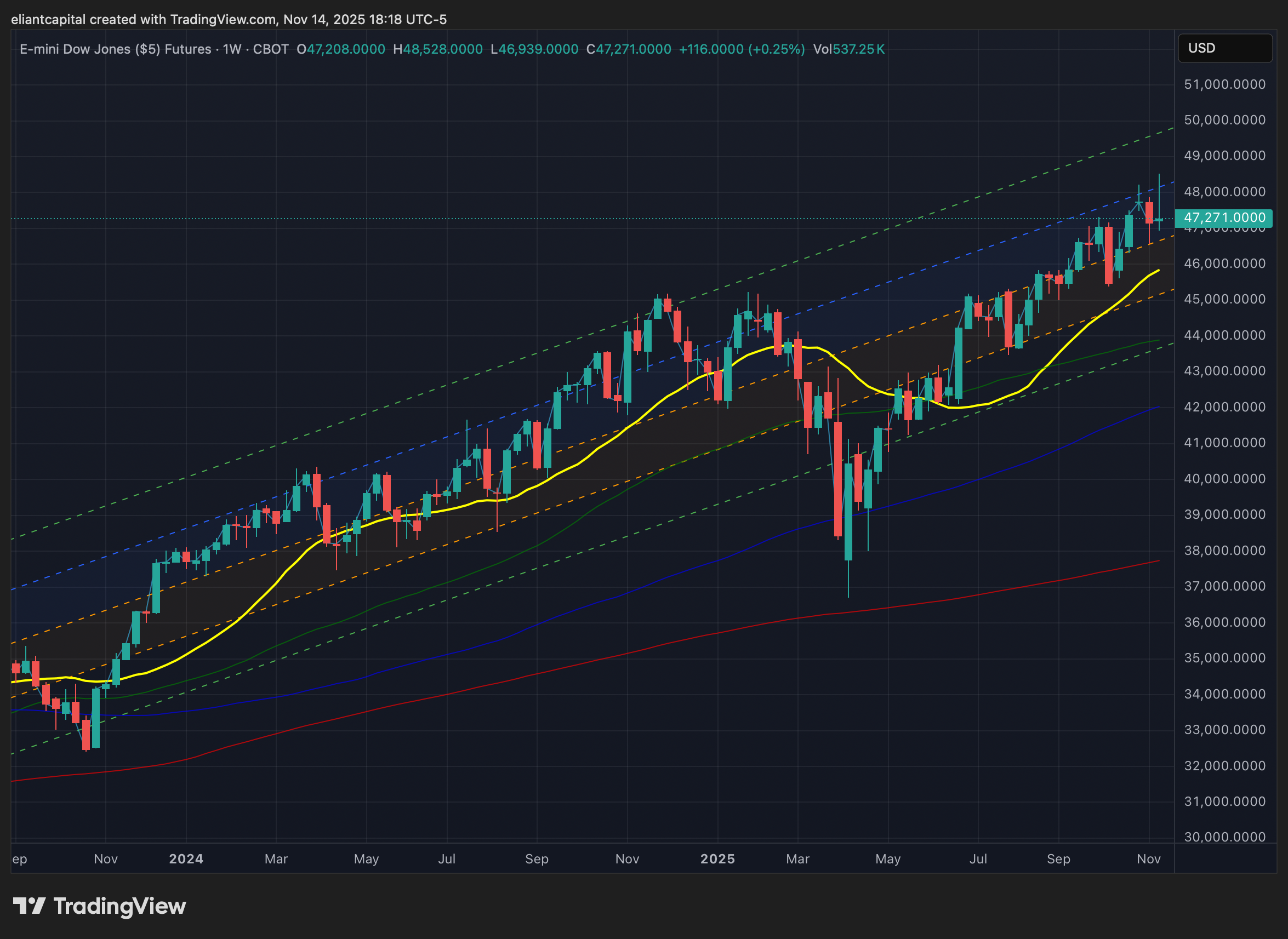
Task: Open the USD currency selector
Action: [x=1224, y=48]
